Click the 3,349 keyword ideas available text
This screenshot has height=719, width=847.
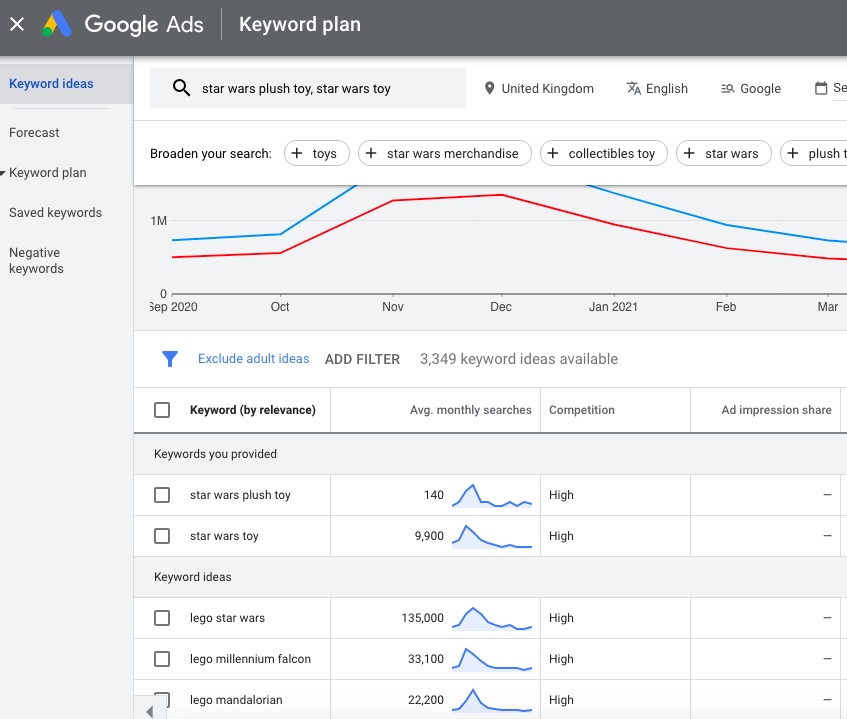tap(519, 359)
